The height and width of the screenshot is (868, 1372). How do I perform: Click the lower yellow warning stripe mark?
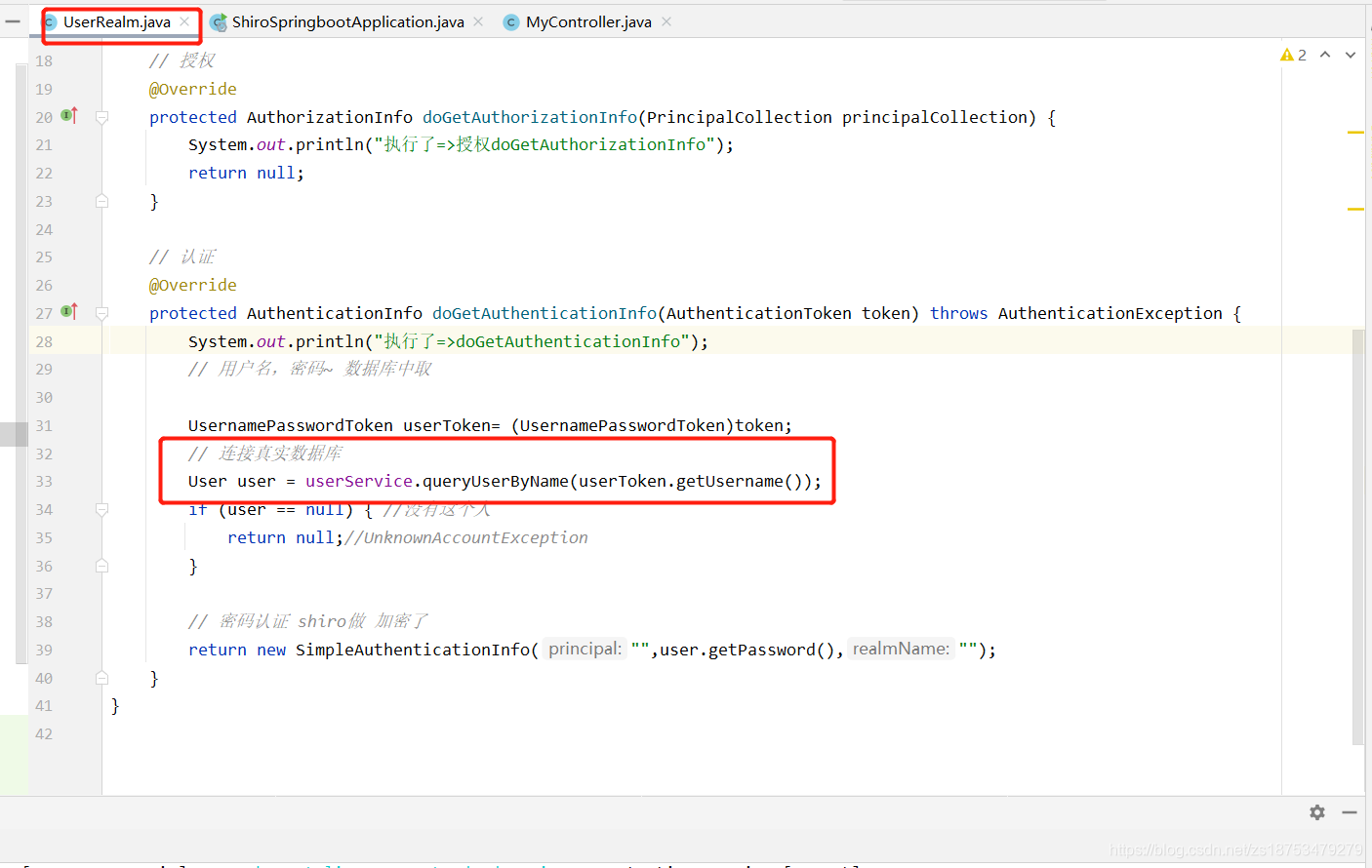click(x=1355, y=209)
